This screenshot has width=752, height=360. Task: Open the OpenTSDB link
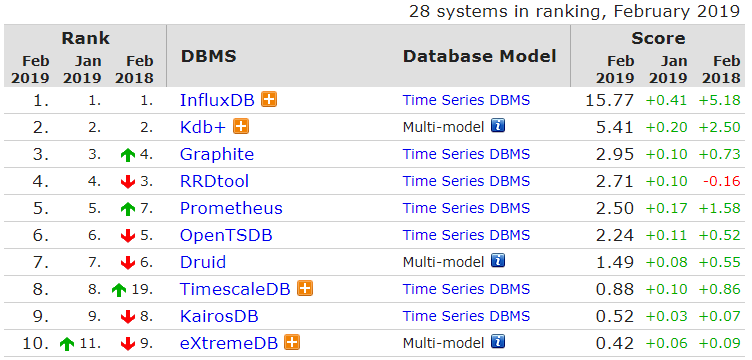coord(226,235)
